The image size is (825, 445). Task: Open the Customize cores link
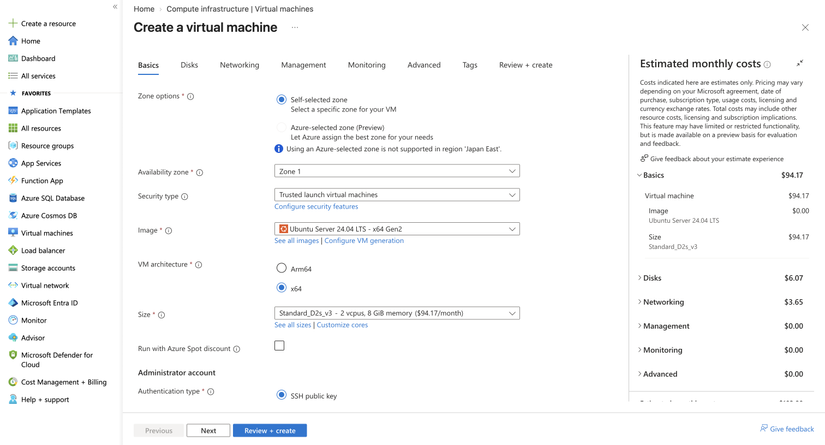pos(342,325)
